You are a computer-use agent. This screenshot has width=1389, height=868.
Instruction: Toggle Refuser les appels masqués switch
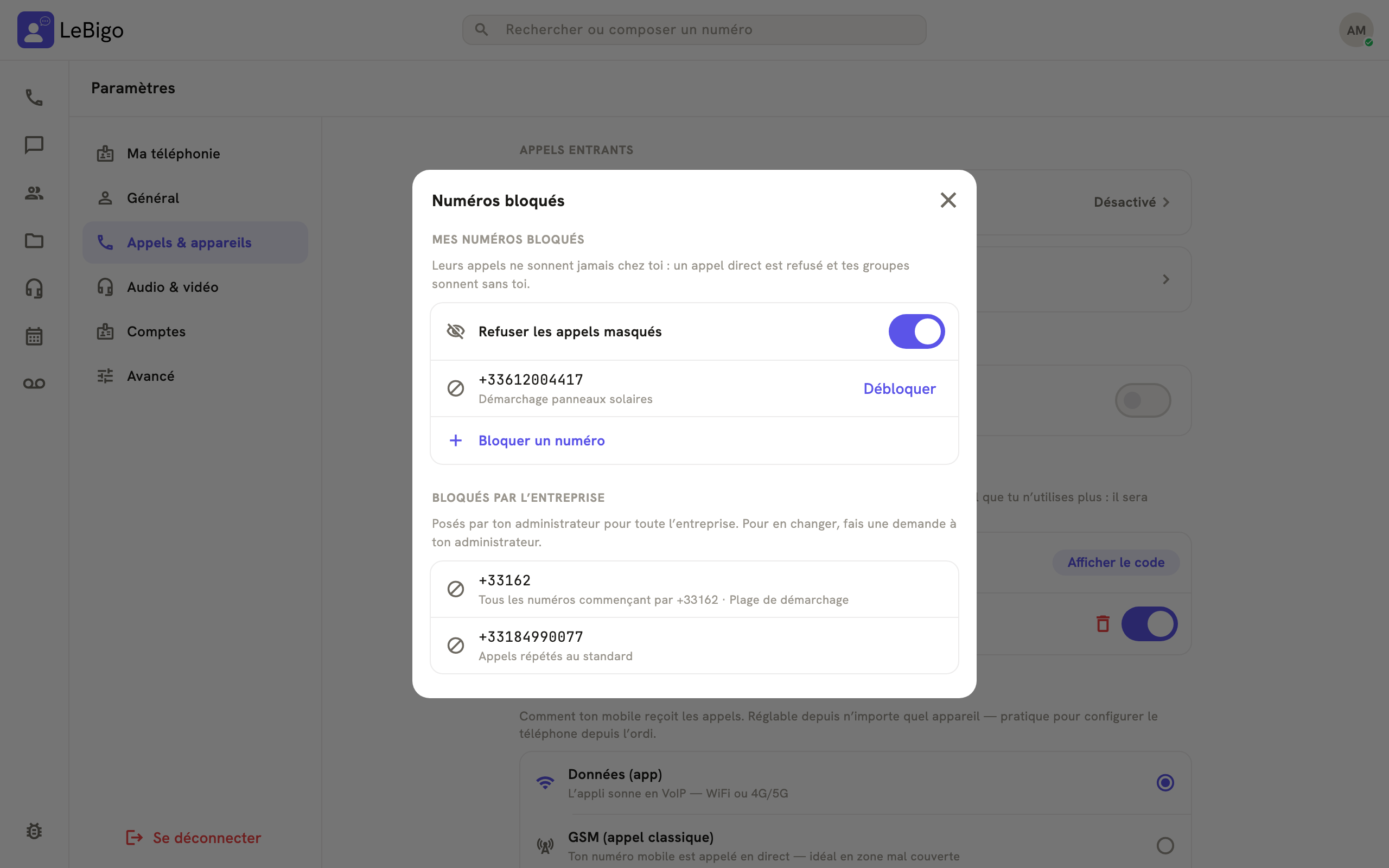point(916,331)
